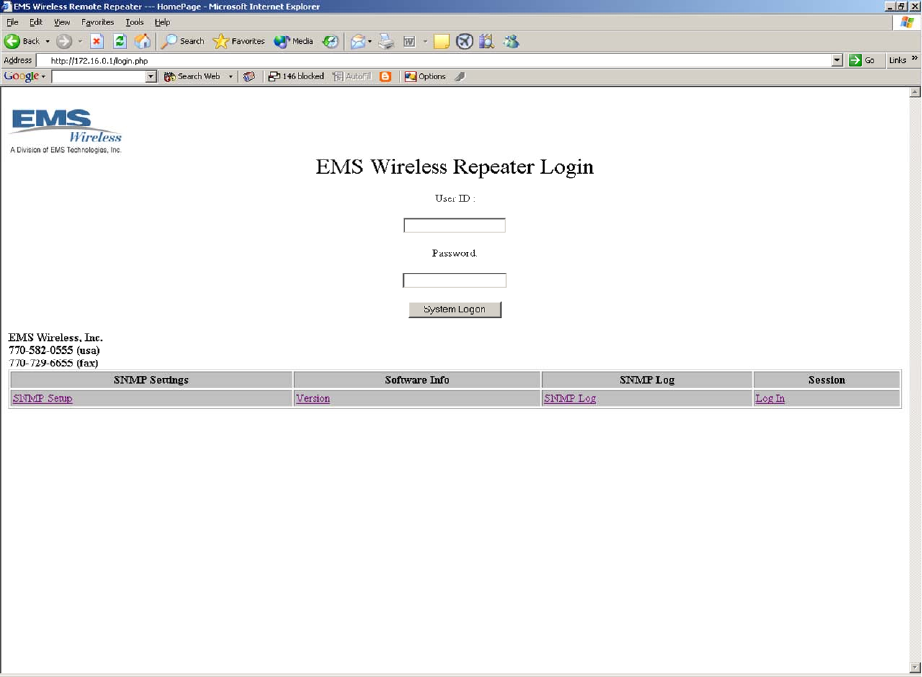Click the Windows flag logo

tap(907, 22)
